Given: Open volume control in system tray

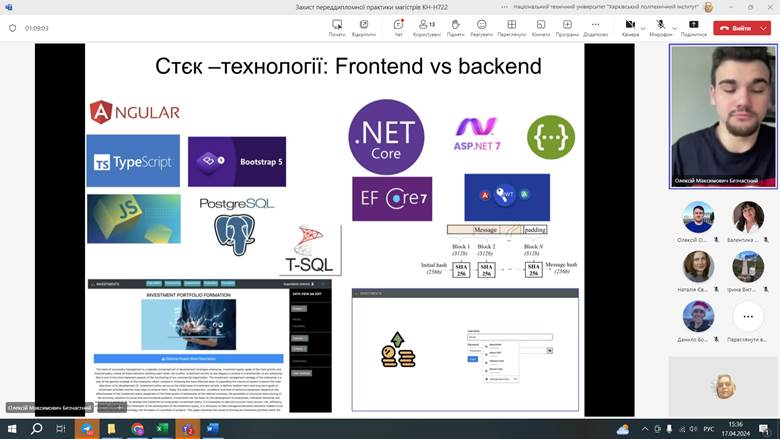Looking at the screenshot, I should pos(693,429).
